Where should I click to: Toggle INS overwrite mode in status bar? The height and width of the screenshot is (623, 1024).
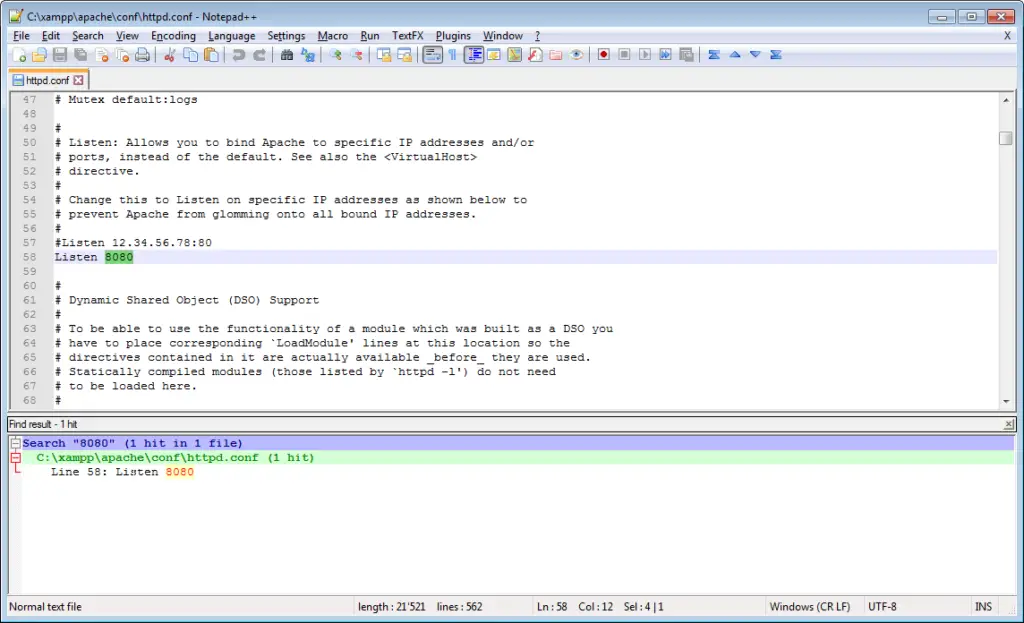983,606
